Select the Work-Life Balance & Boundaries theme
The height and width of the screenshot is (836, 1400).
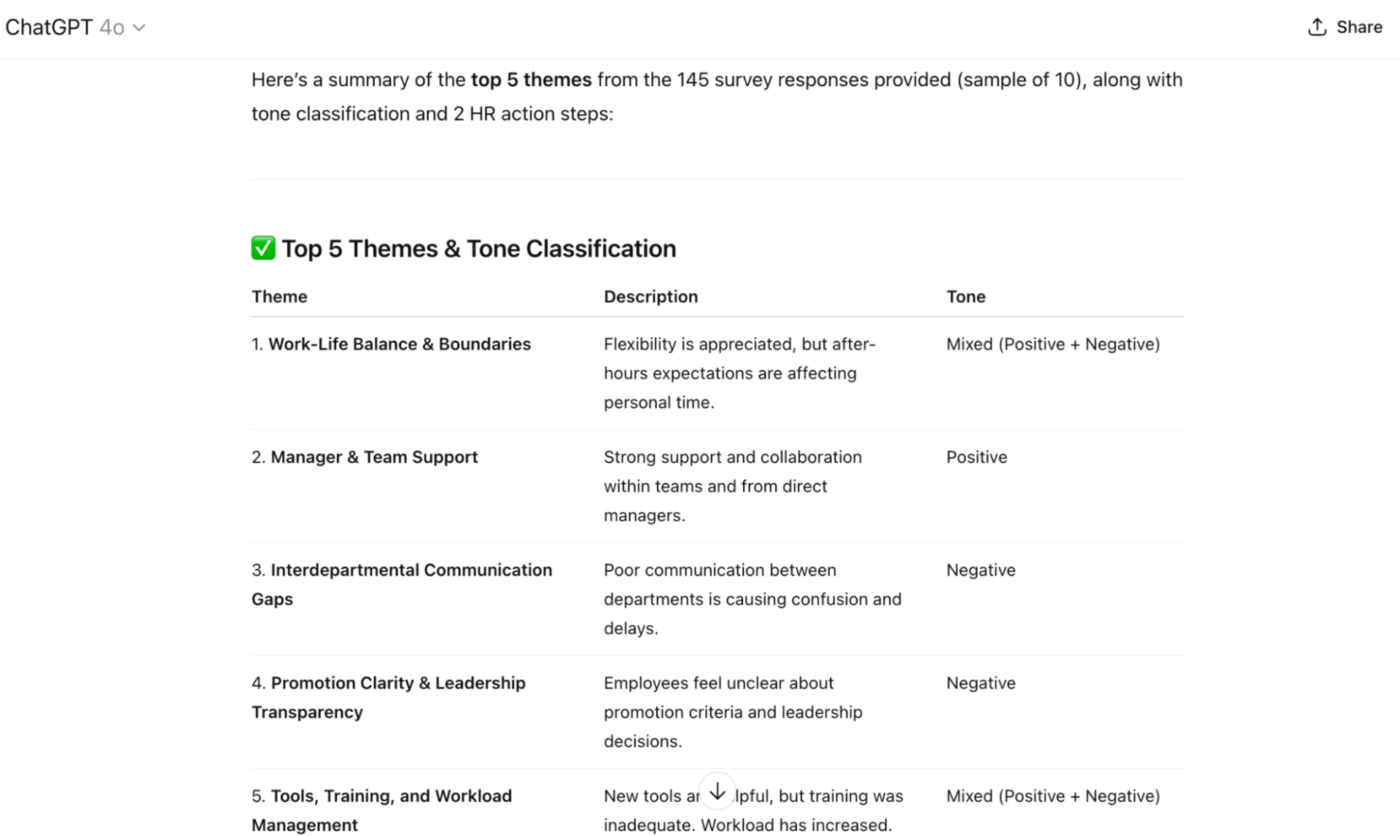(x=399, y=344)
